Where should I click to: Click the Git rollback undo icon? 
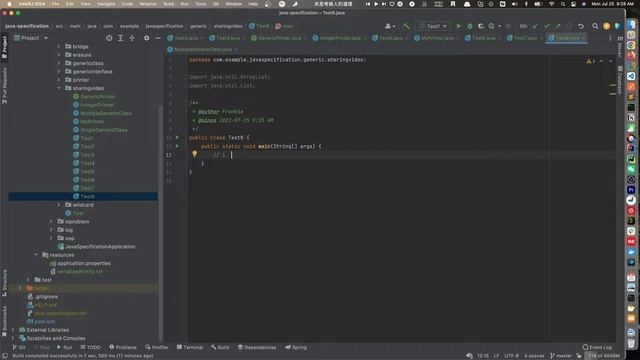tap(581, 26)
